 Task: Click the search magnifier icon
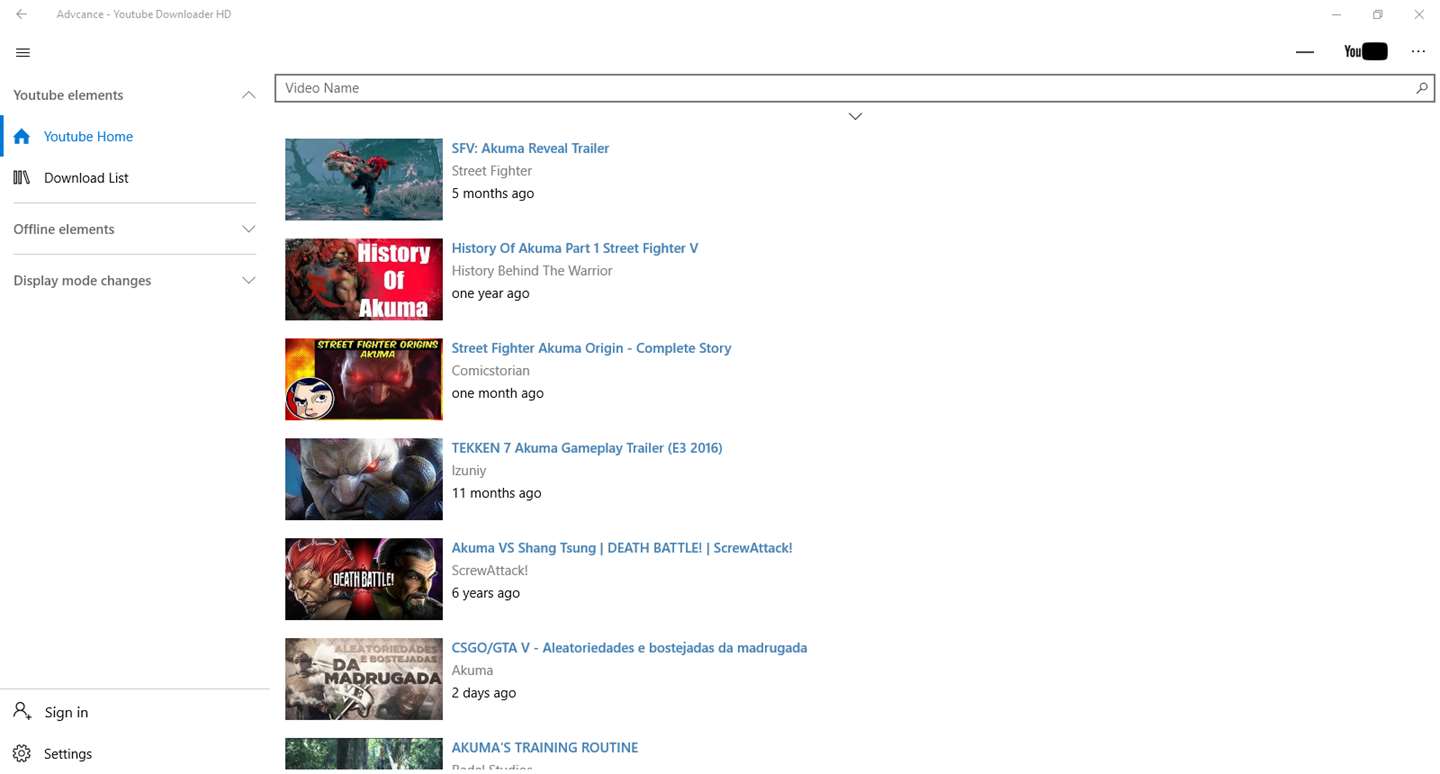[1421, 88]
